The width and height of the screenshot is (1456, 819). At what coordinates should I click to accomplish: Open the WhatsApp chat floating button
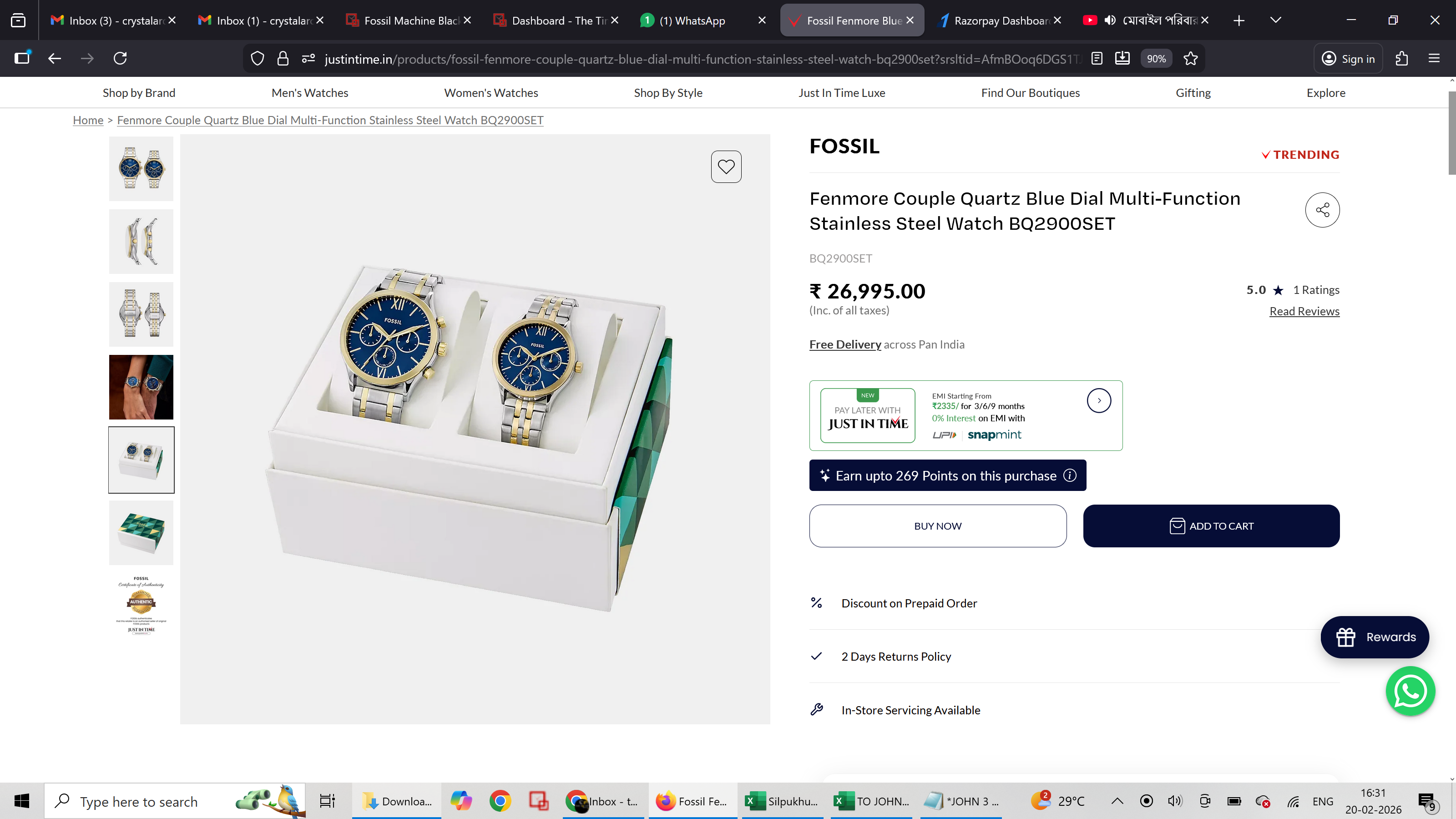(1410, 691)
